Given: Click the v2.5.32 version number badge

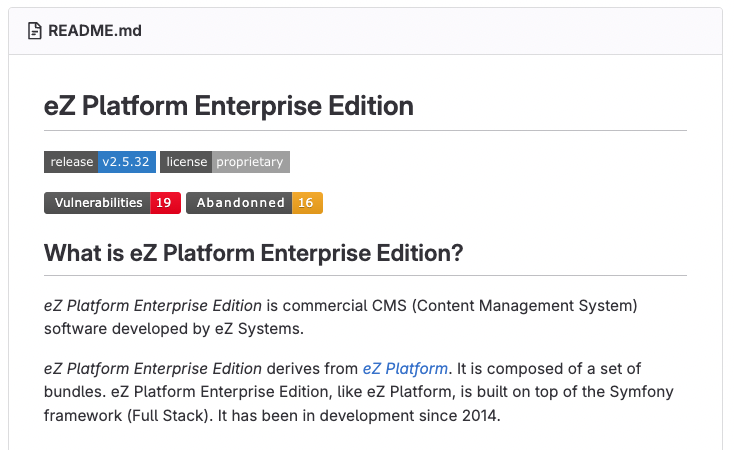Looking at the screenshot, I should (x=126, y=161).
